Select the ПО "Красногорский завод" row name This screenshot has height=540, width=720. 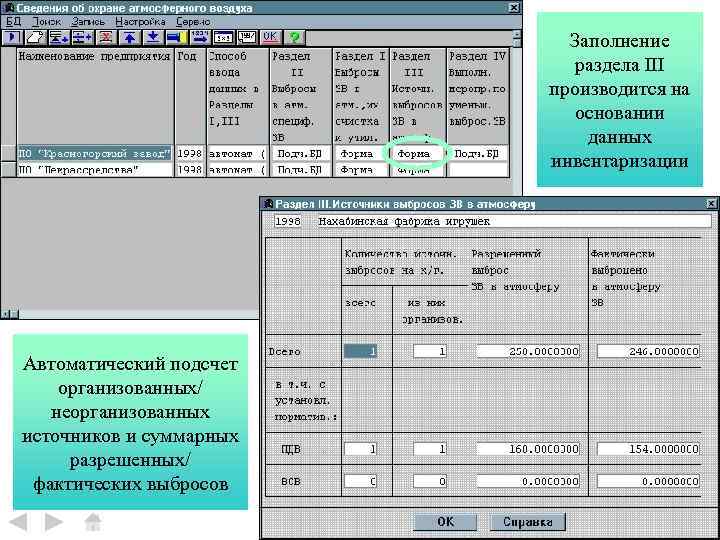pyautogui.click(x=95, y=154)
